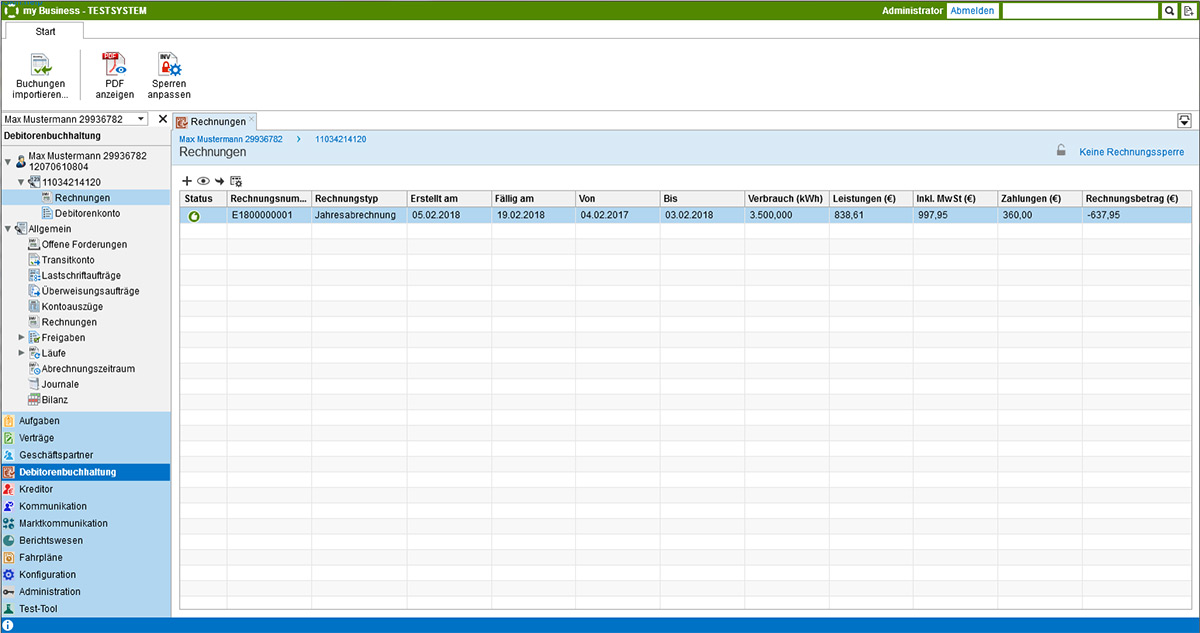This screenshot has height=633, width=1200.
Task: Click the green status icon of invoice E1800000001
Action: tap(195, 215)
